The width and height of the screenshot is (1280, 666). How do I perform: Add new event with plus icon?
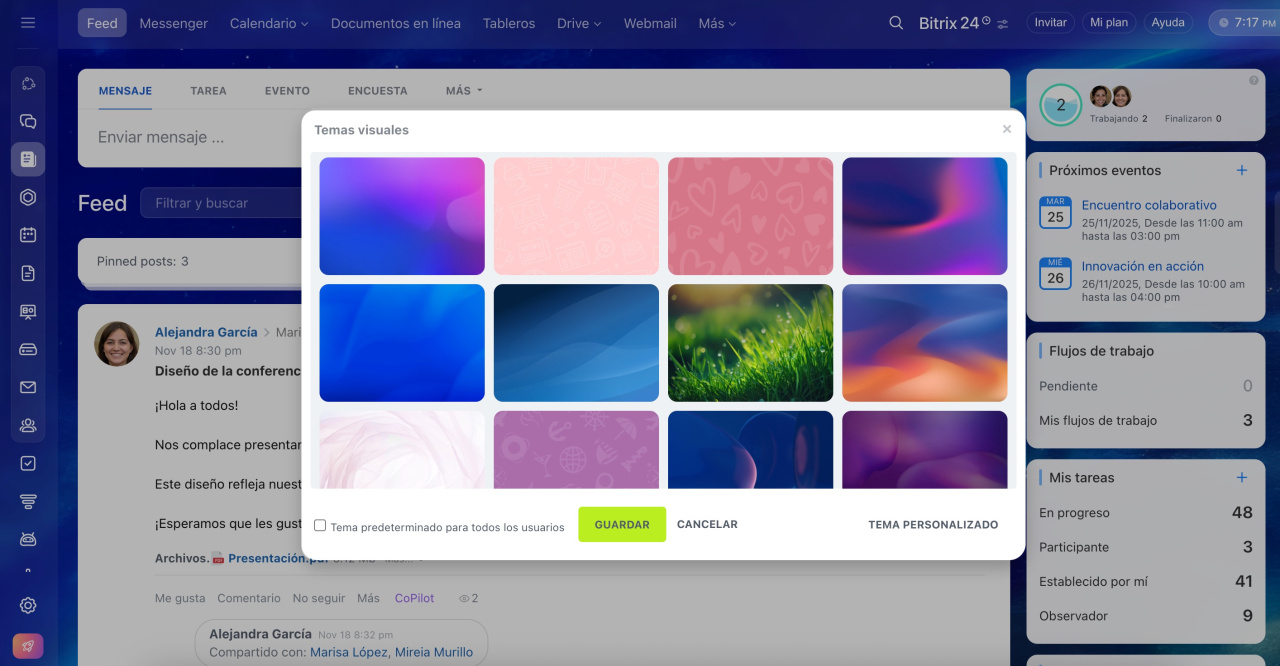tap(1242, 170)
